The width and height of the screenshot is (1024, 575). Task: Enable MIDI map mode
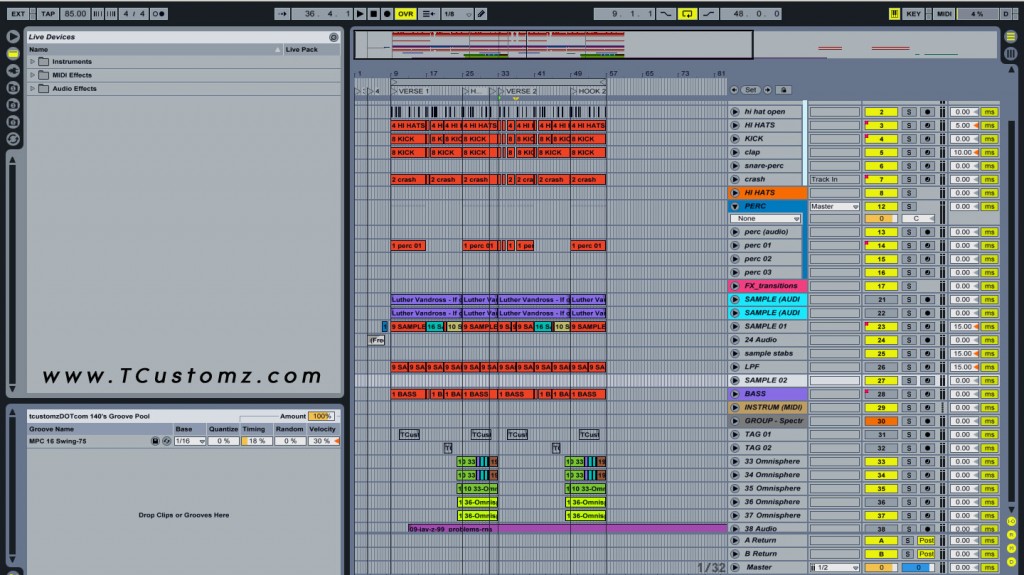(944, 13)
